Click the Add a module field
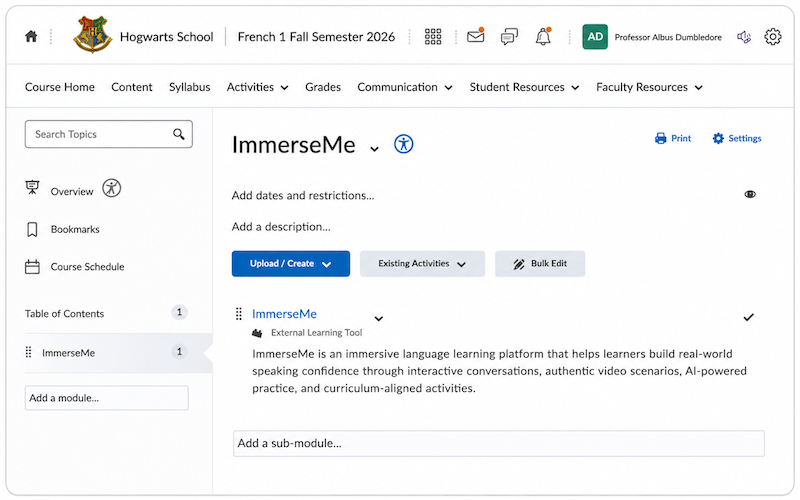The width and height of the screenshot is (800, 500). click(107, 398)
